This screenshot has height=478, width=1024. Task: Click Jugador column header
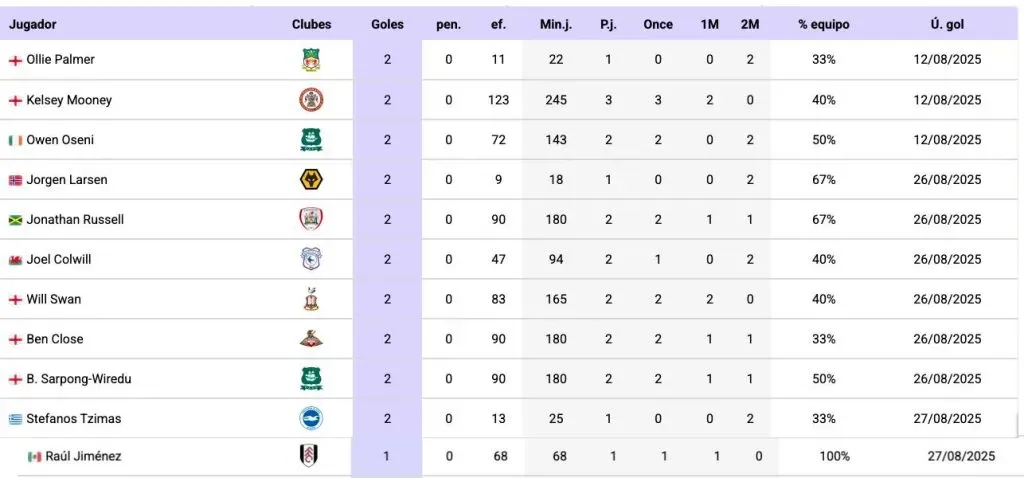pyautogui.click(x=33, y=24)
